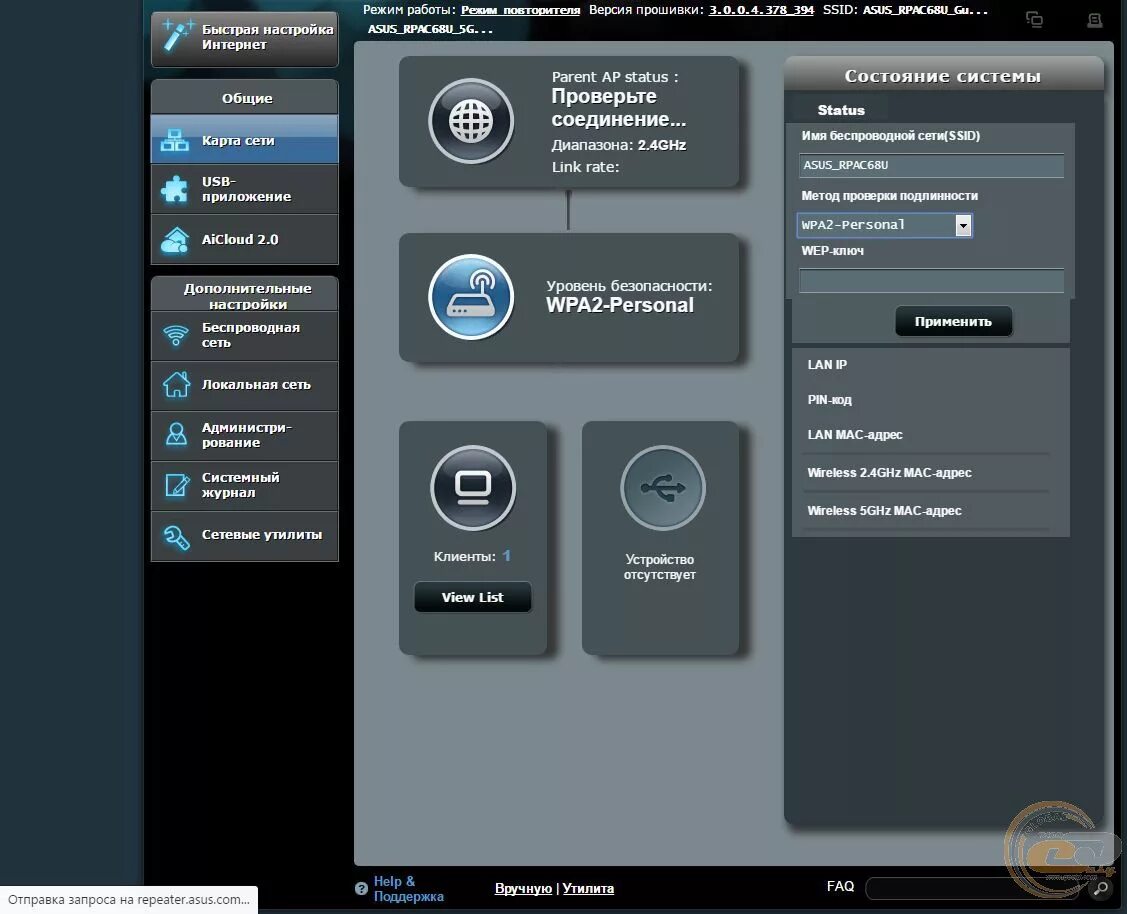Click the firmware version 3.0.0.4.378_394 link
Viewport: 1127px width, 914px height.
tap(761, 10)
